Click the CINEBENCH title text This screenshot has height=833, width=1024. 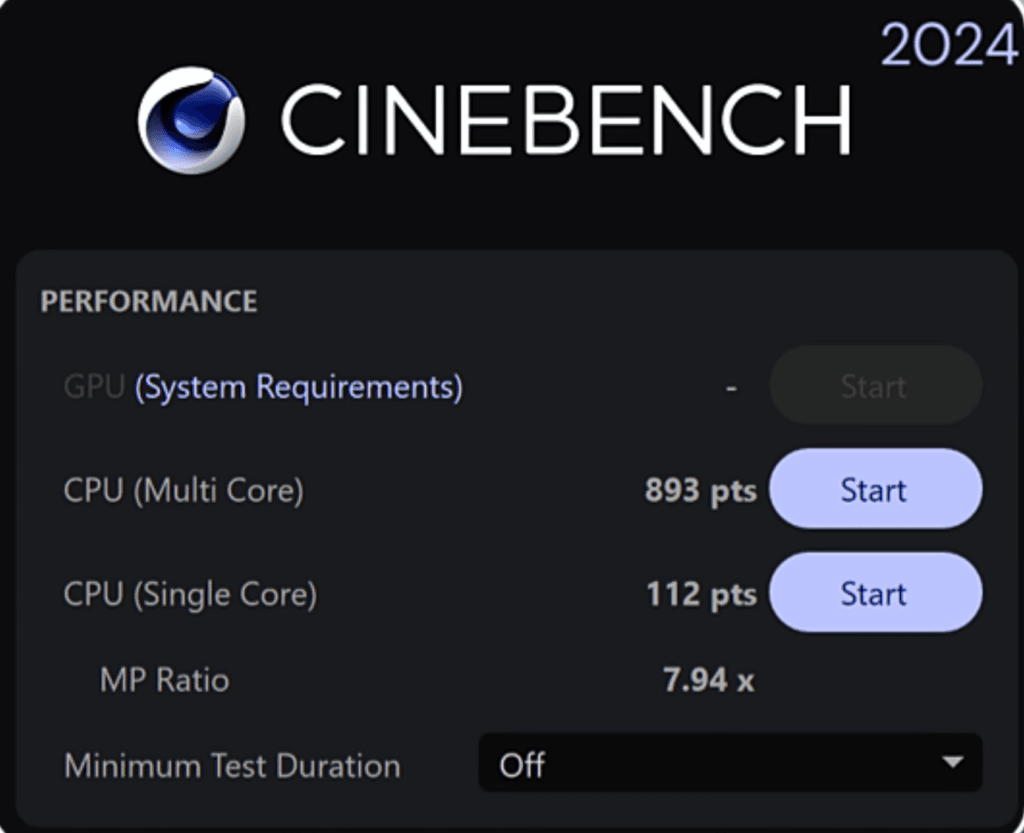565,120
